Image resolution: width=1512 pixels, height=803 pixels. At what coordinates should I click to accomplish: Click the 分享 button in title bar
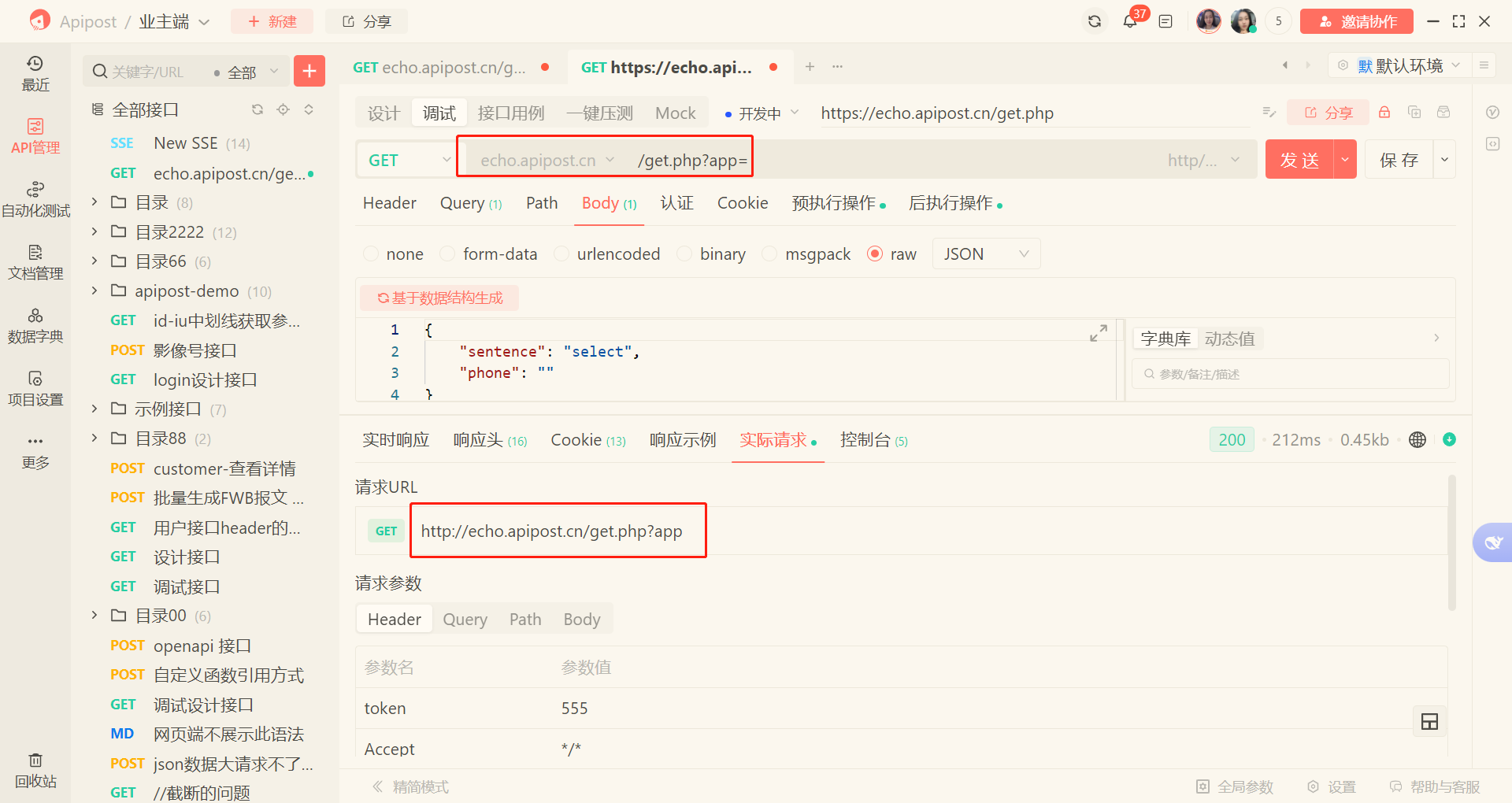click(366, 21)
